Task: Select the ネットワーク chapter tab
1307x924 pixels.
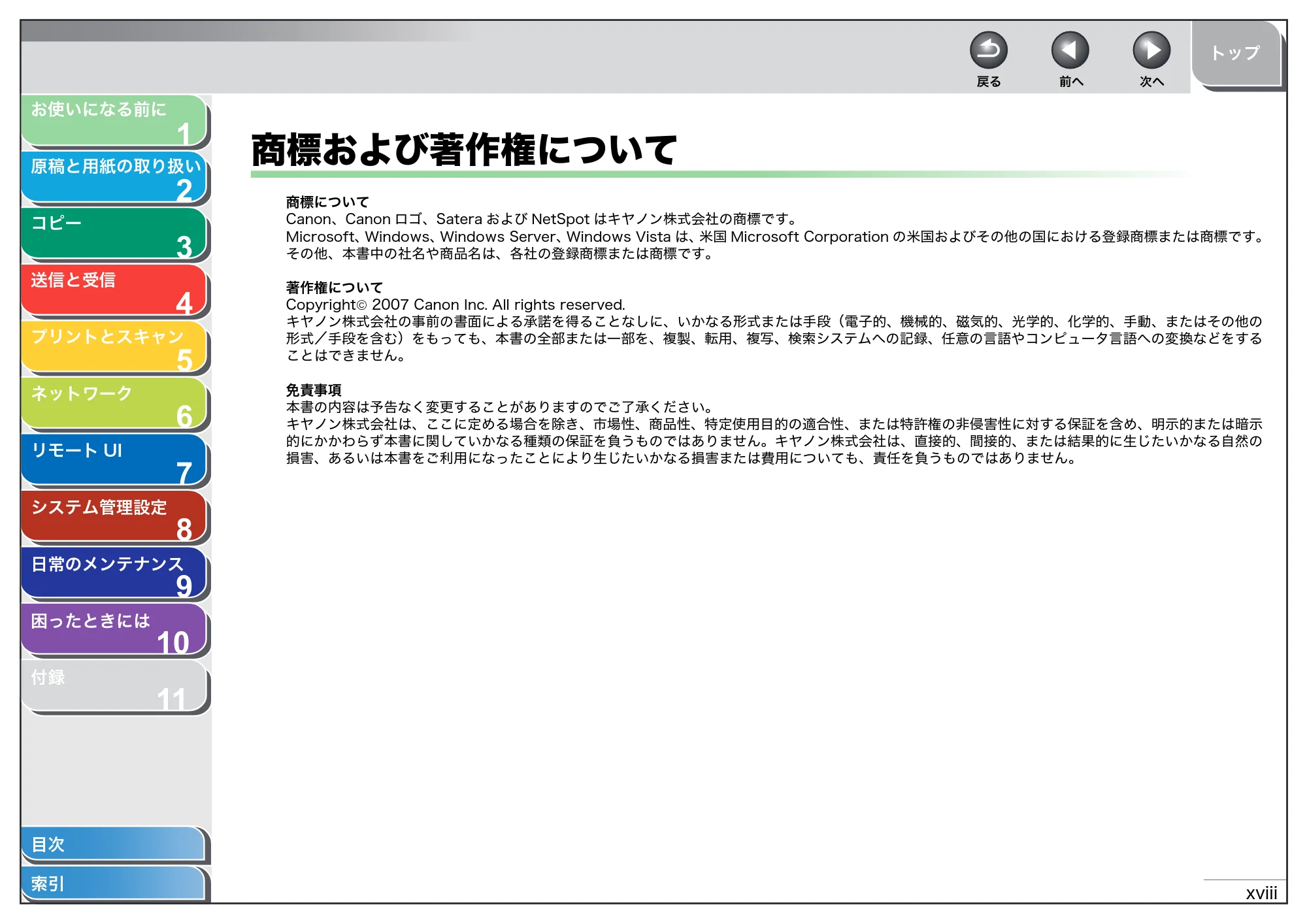Action: [114, 404]
